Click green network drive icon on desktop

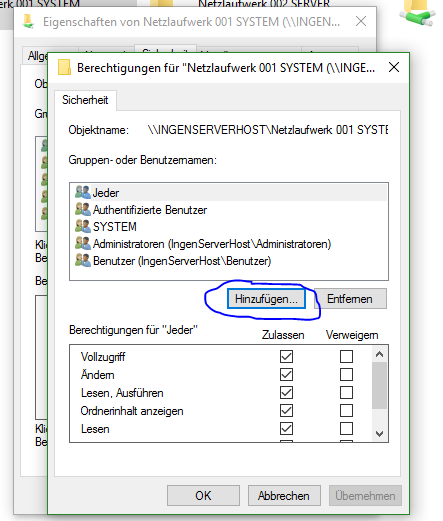[x=418, y=13]
